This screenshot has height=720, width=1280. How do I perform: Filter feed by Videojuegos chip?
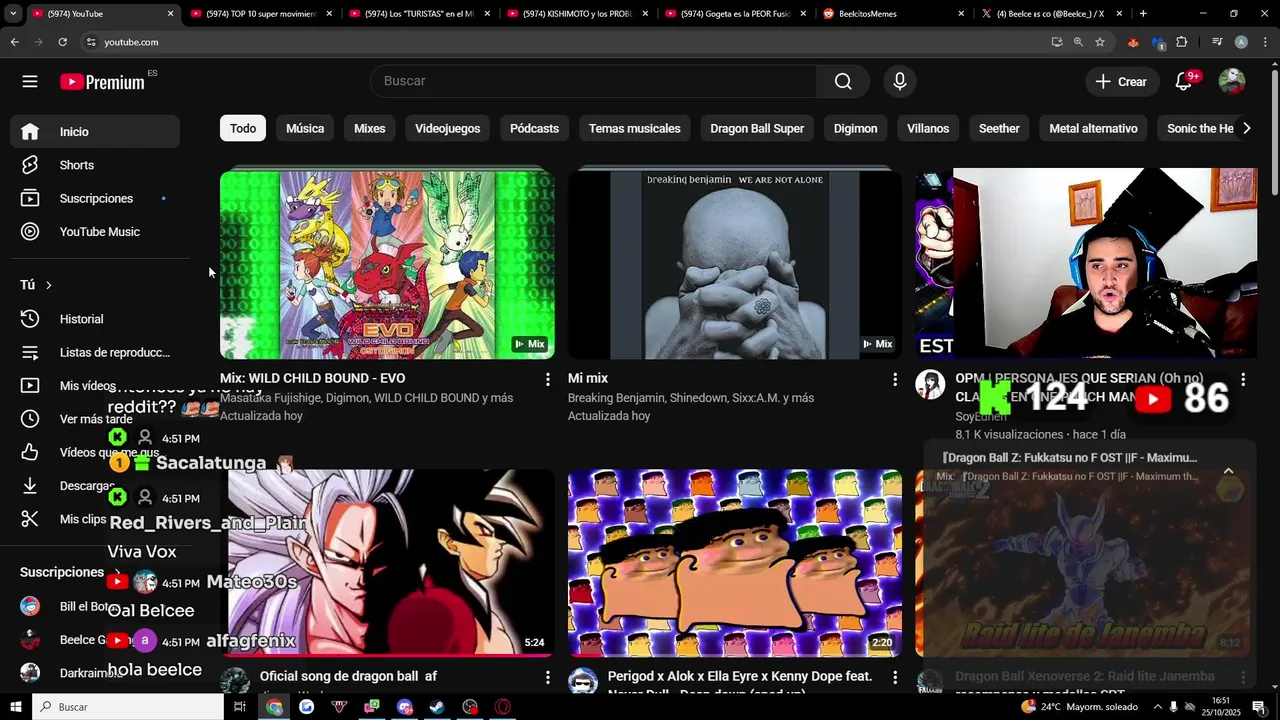coord(447,128)
